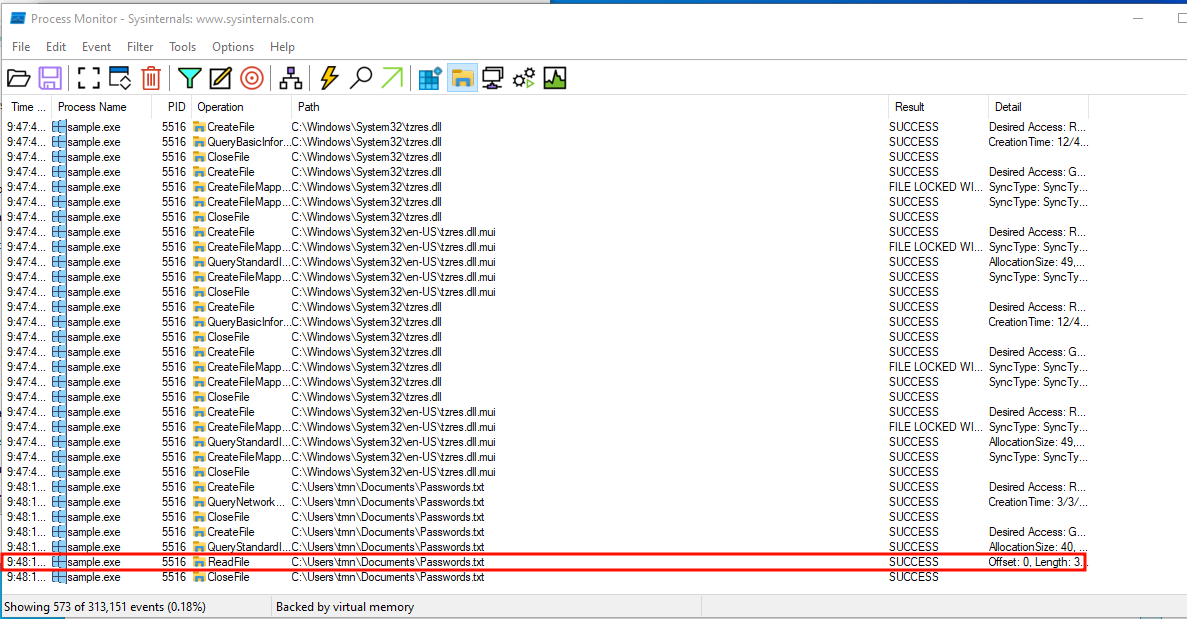Screen dimensions: 1187x619
Task: Open the Highlight pencil tool
Action: pos(220,78)
